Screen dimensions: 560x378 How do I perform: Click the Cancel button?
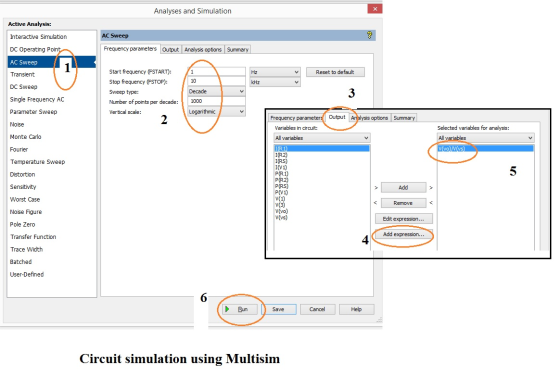tap(317, 309)
